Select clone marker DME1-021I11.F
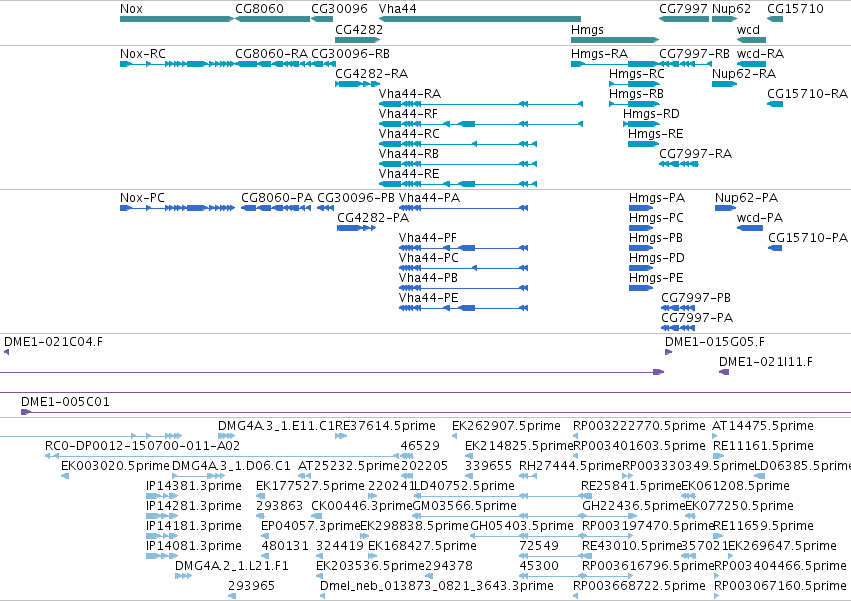This screenshot has width=851, height=601. (x=724, y=372)
